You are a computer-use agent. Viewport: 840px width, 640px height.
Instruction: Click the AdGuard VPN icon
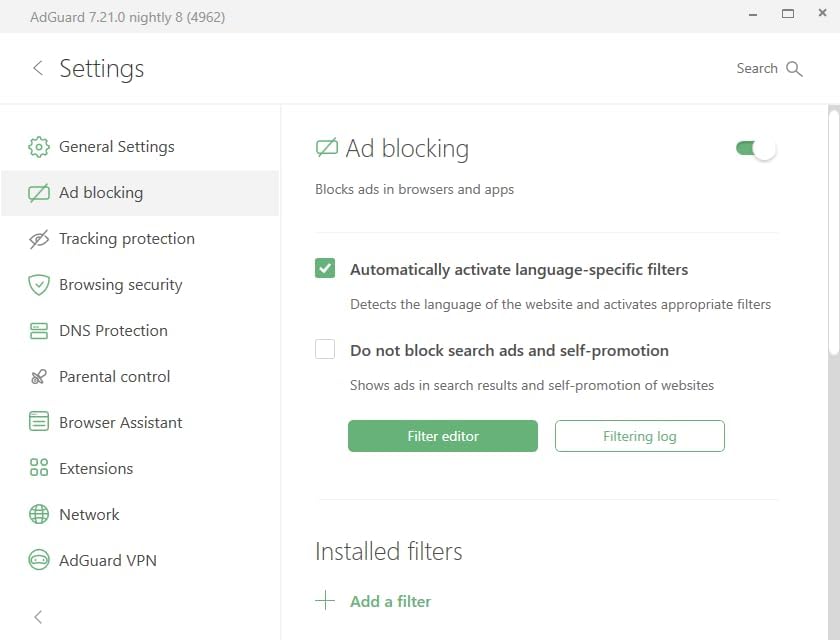(39, 561)
